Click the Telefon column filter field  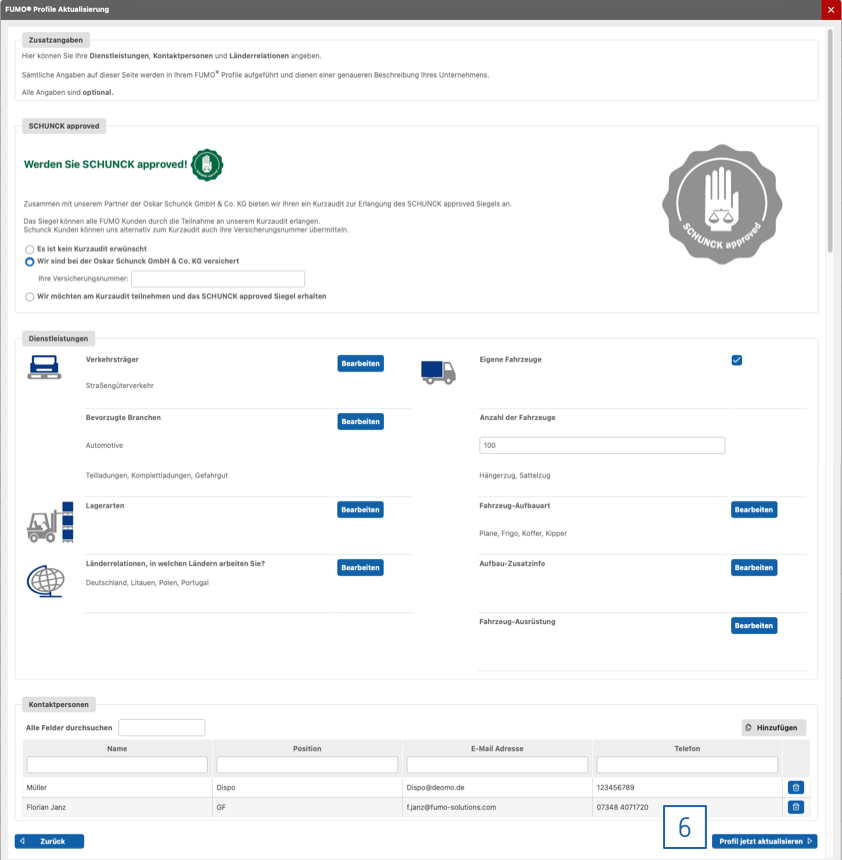pyautogui.click(x=687, y=765)
